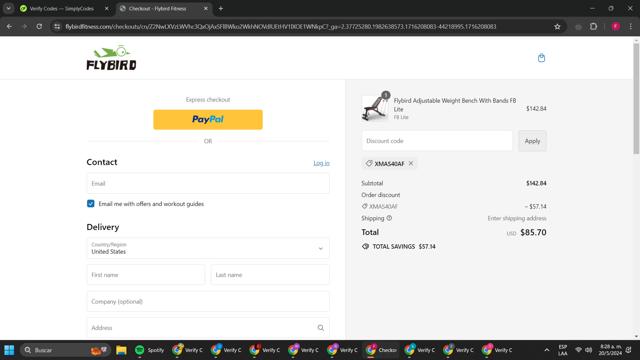Click the address search magnifier icon
The width and height of the screenshot is (640, 360).
pos(320,328)
